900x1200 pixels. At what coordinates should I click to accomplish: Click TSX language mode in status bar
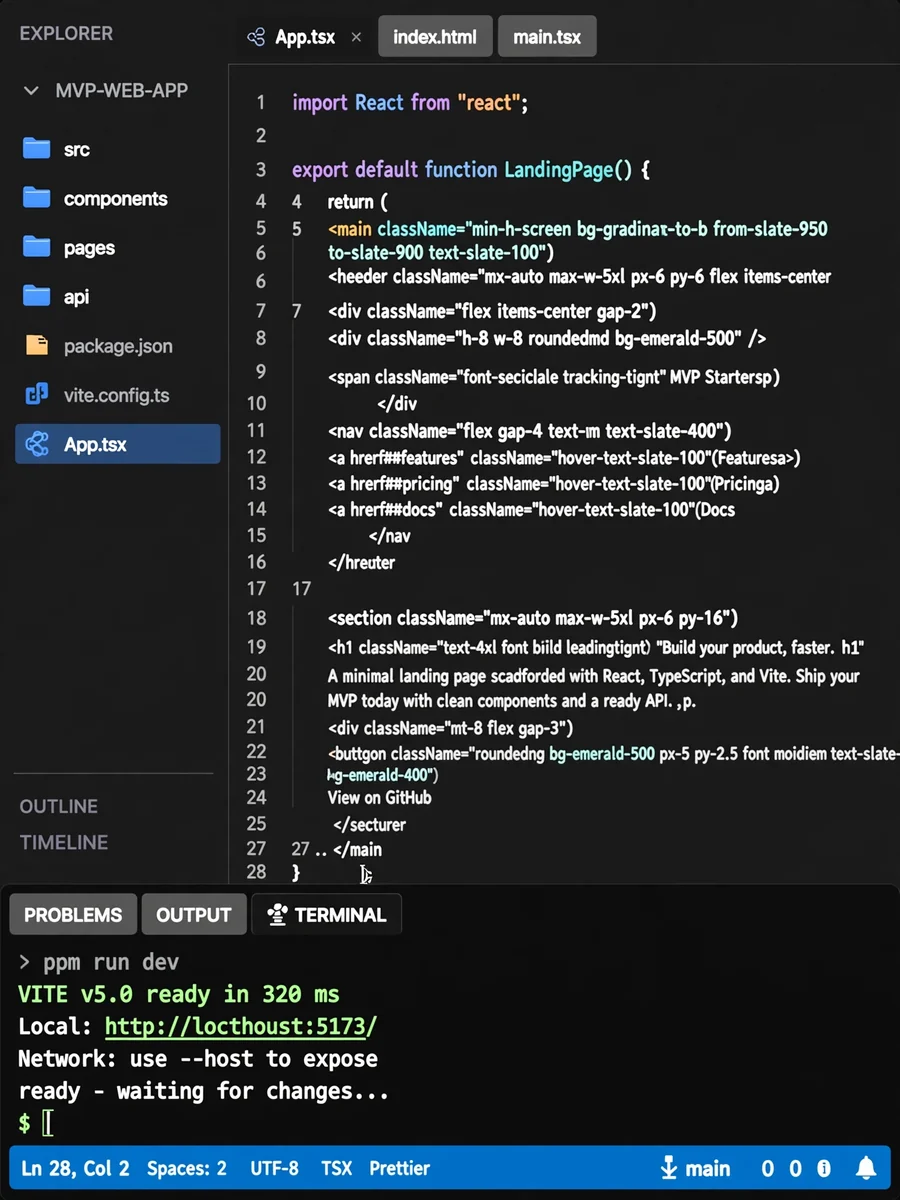pos(335,1168)
